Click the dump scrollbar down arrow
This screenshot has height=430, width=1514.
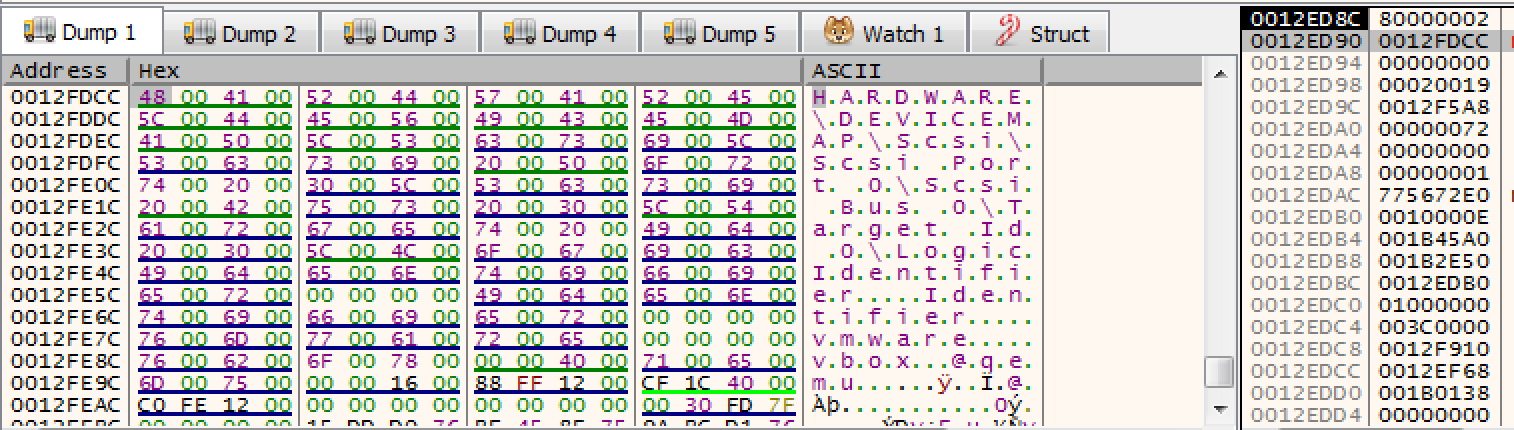[1217, 409]
